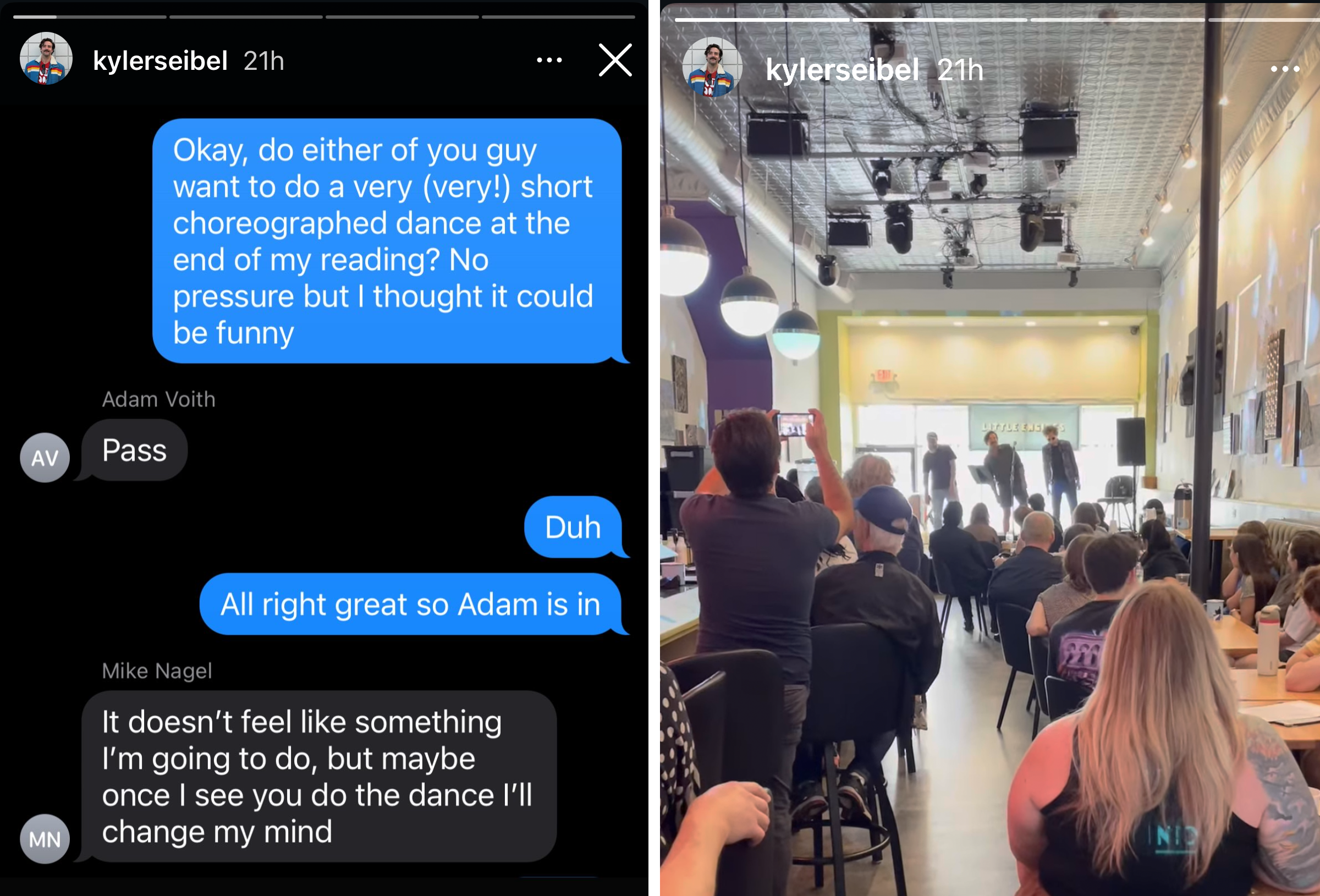Screen dimensions: 1320x896
Task: Select second progress bar on right story
Action: click(939, 20)
